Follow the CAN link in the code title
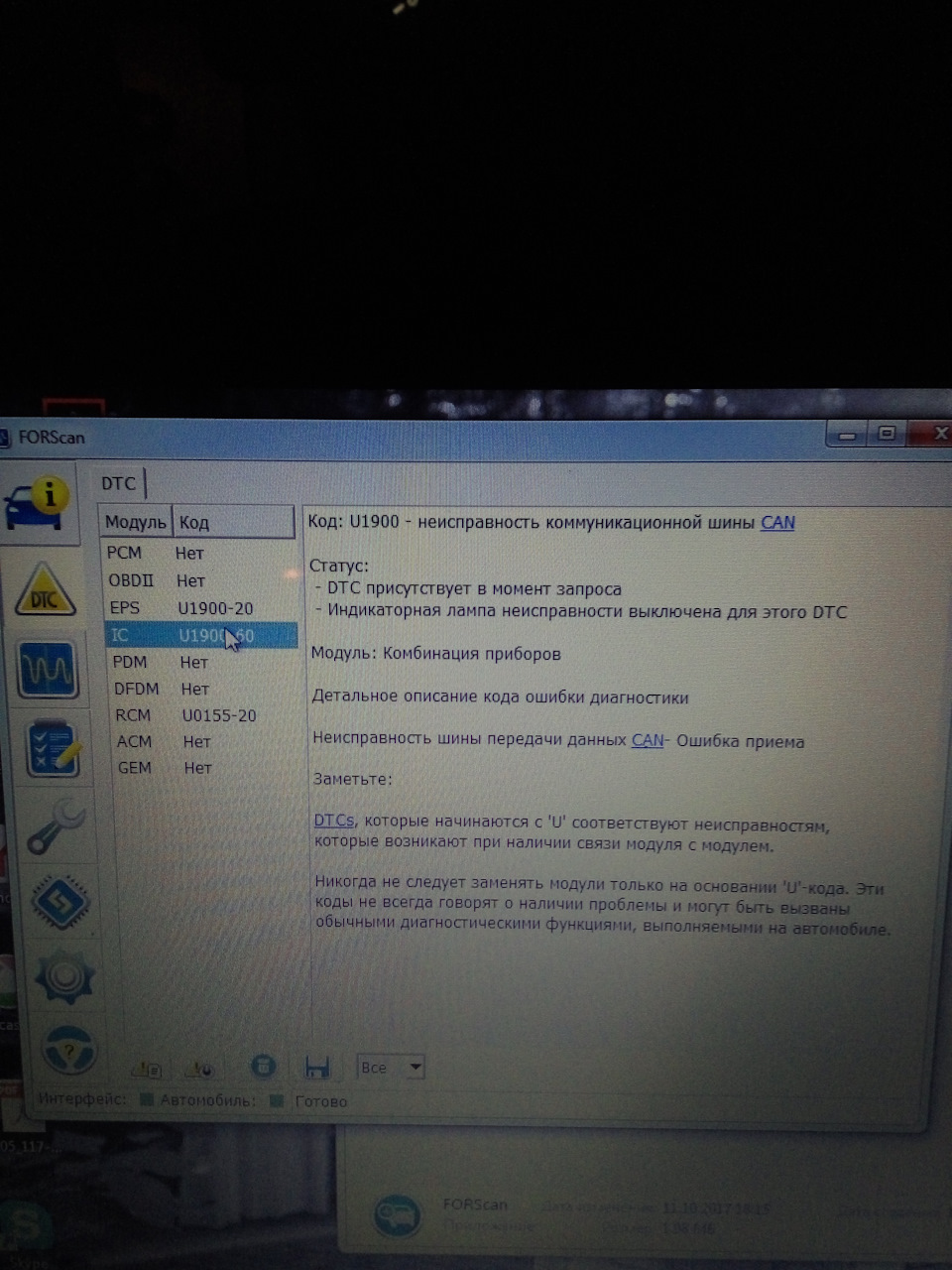Image resolution: width=952 pixels, height=1270 pixels. tap(777, 522)
